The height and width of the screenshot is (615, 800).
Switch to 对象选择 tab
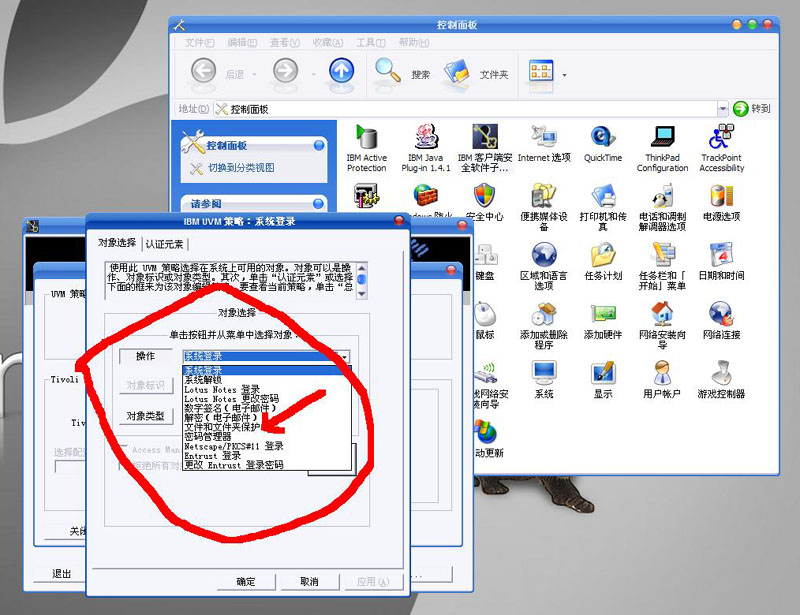pos(117,243)
